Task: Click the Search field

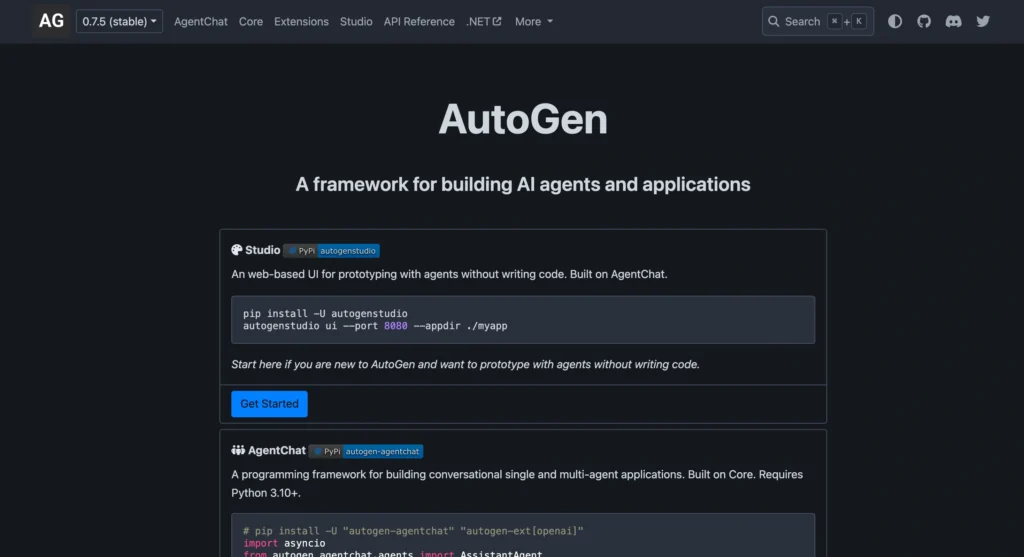Action: tap(818, 22)
